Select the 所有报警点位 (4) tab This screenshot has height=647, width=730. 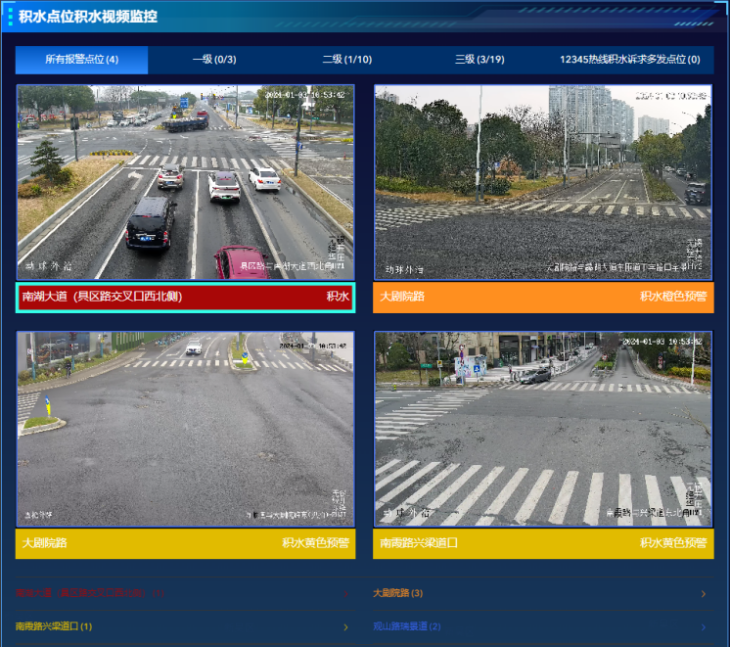(x=82, y=60)
